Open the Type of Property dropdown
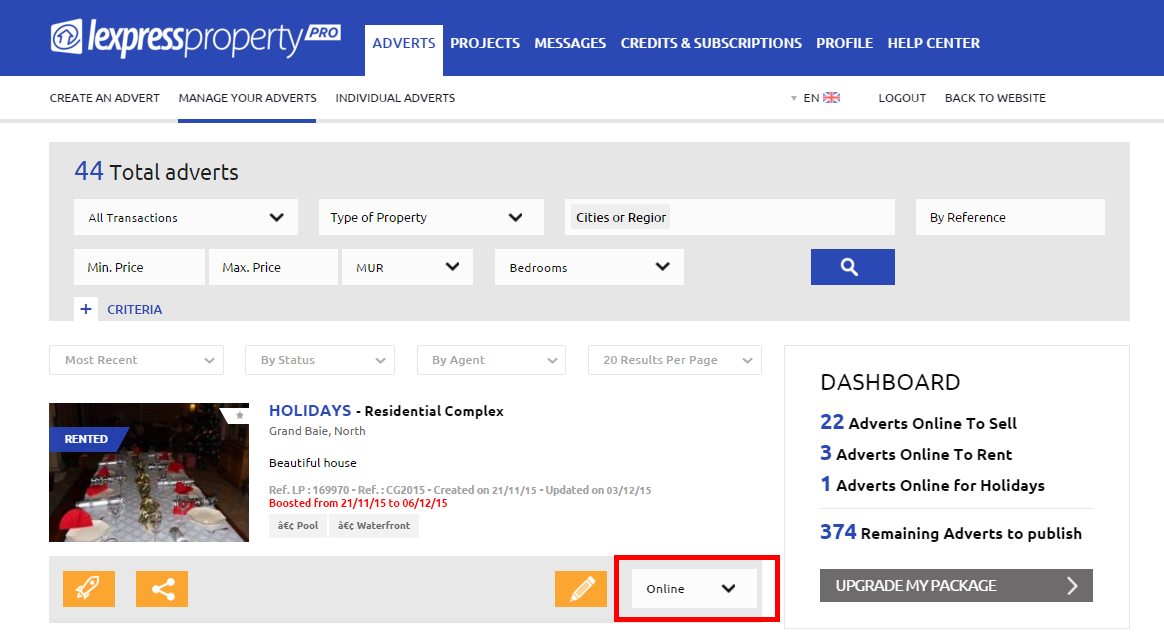The width and height of the screenshot is (1164, 637). [431, 217]
